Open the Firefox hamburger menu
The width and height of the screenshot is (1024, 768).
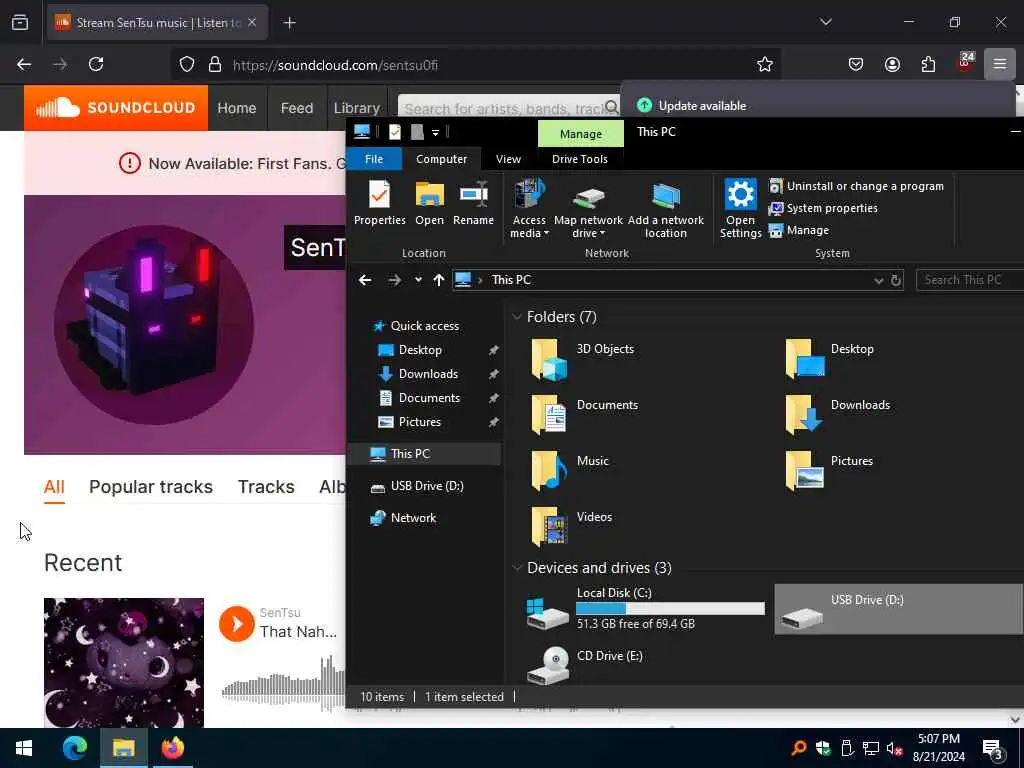999,64
